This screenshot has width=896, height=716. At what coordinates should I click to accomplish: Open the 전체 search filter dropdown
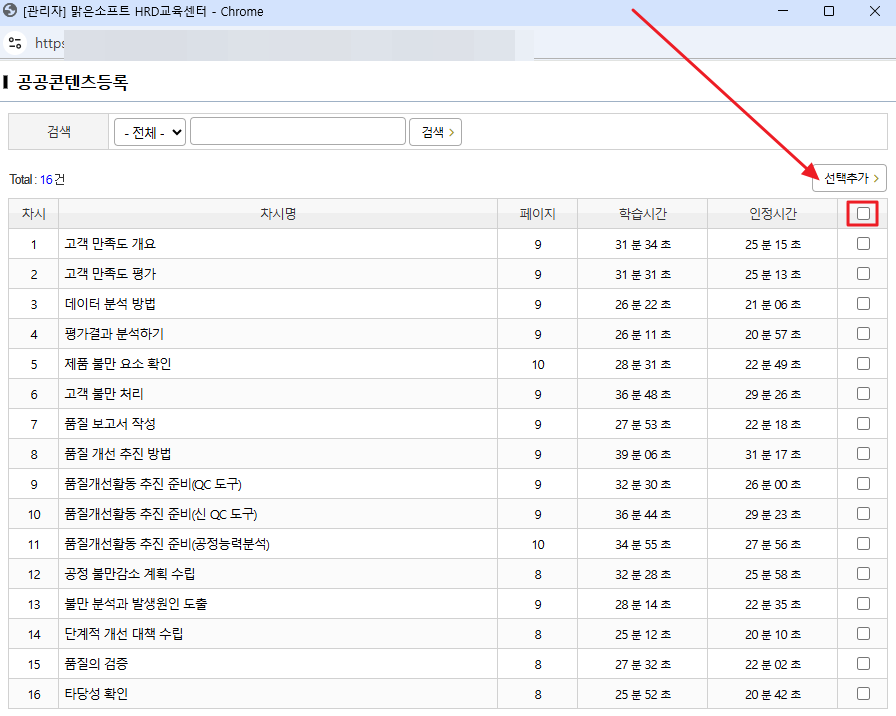150,132
